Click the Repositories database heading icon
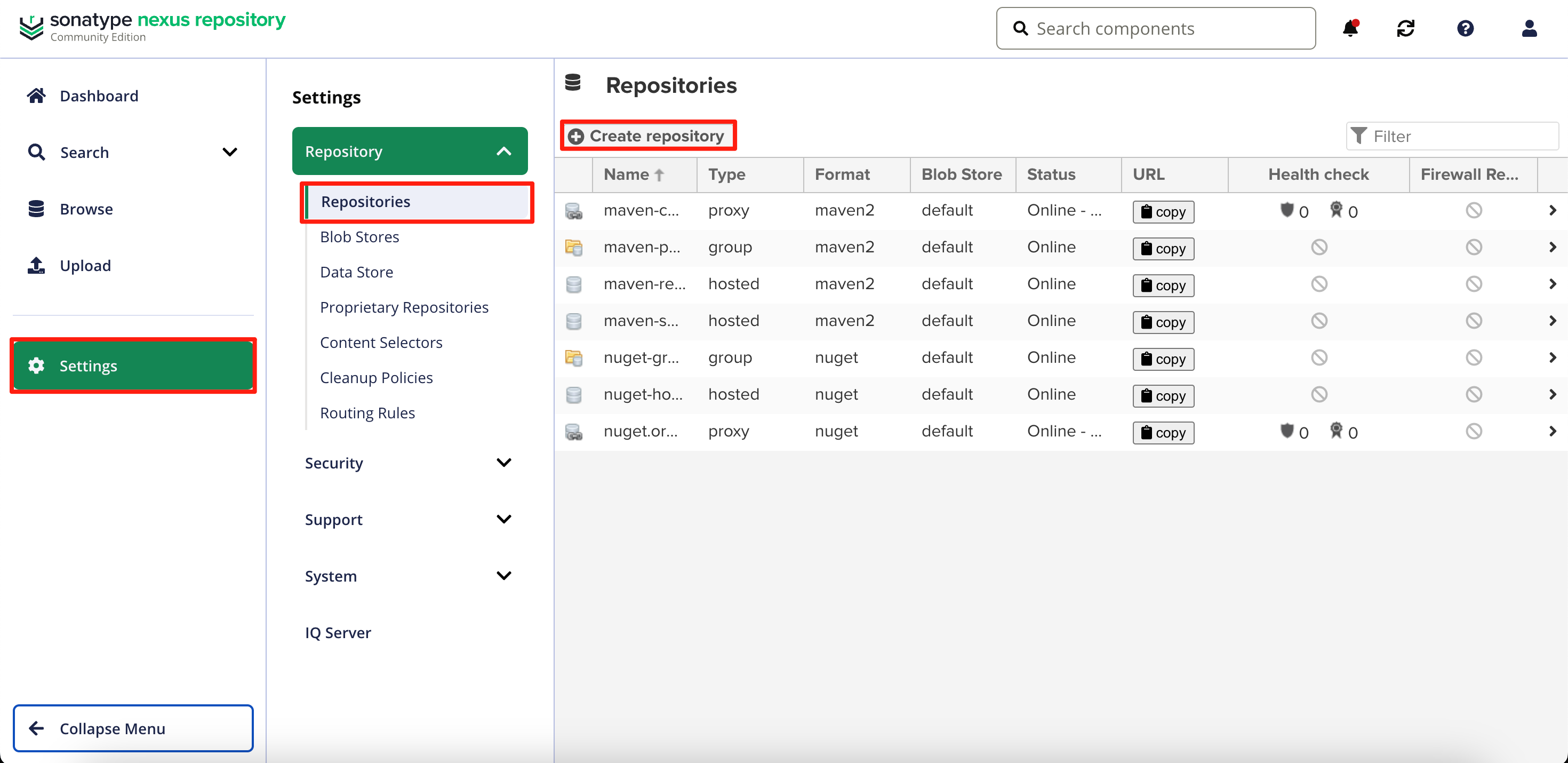Image resolution: width=1568 pixels, height=763 pixels. [573, 83]
